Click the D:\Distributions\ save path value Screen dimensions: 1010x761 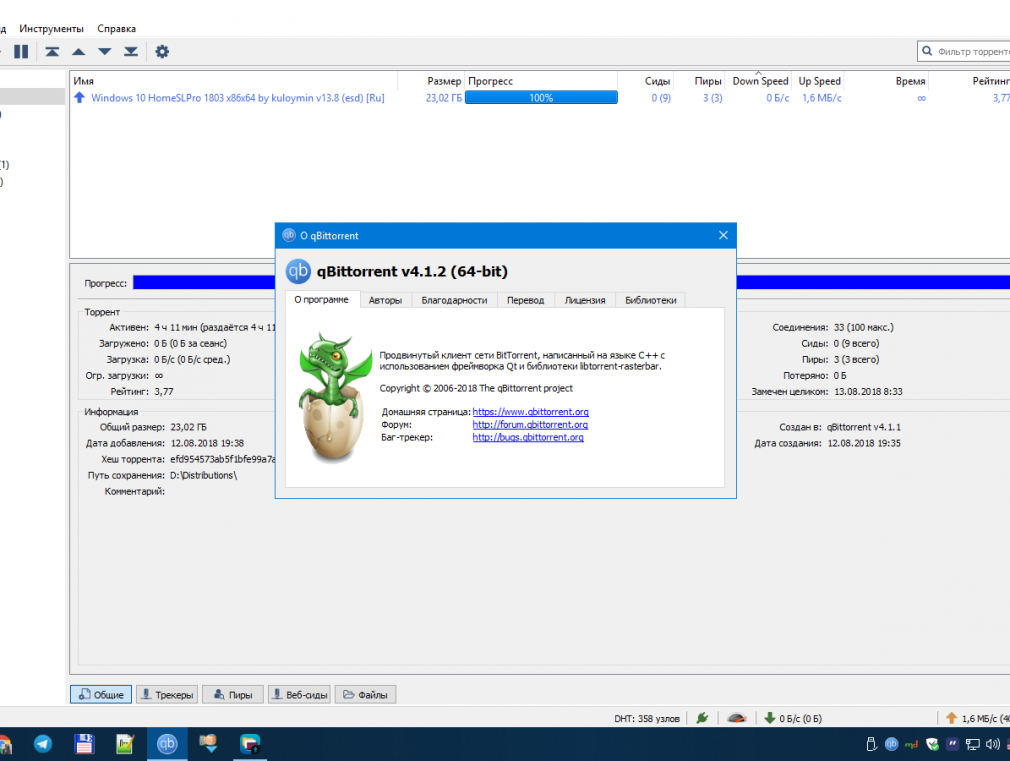(x=204, y=475)
